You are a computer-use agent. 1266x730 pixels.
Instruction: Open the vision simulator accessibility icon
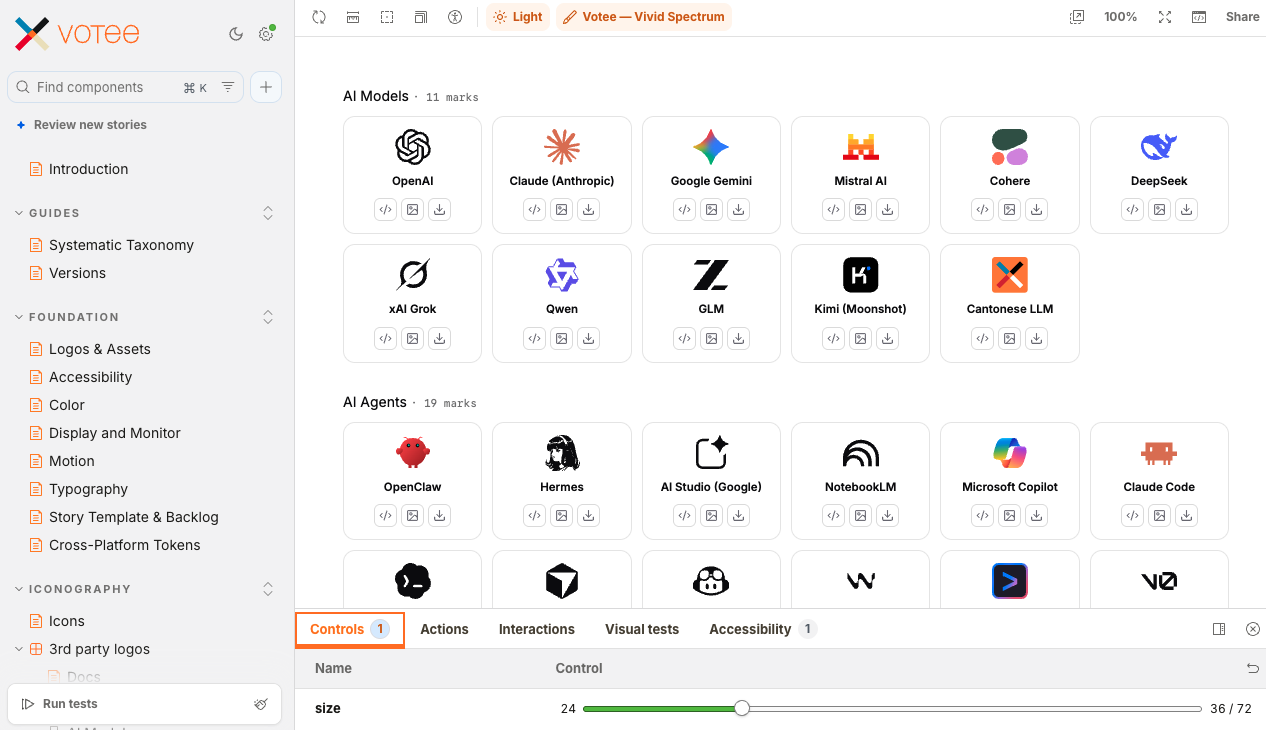[455, 17]
